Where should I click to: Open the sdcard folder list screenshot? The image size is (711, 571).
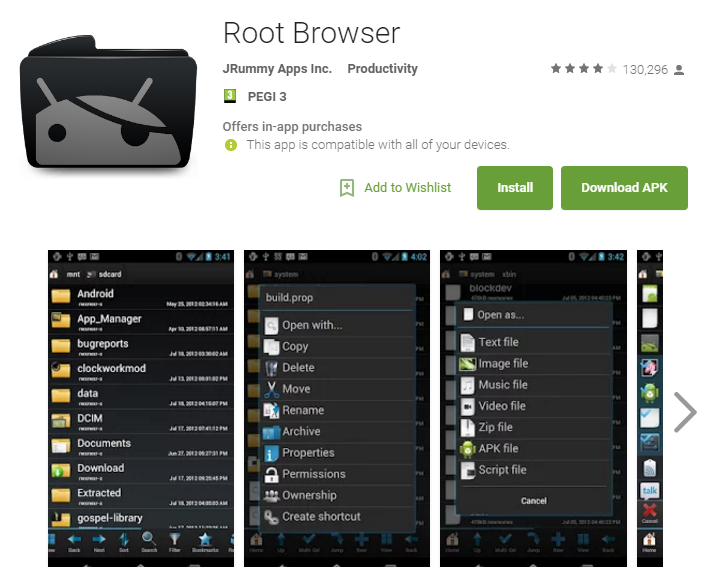[x=141, y=408]
